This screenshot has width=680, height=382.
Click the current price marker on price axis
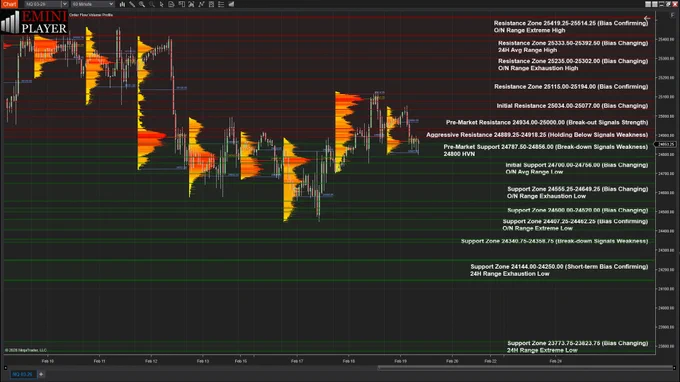[x=666, y=144]
